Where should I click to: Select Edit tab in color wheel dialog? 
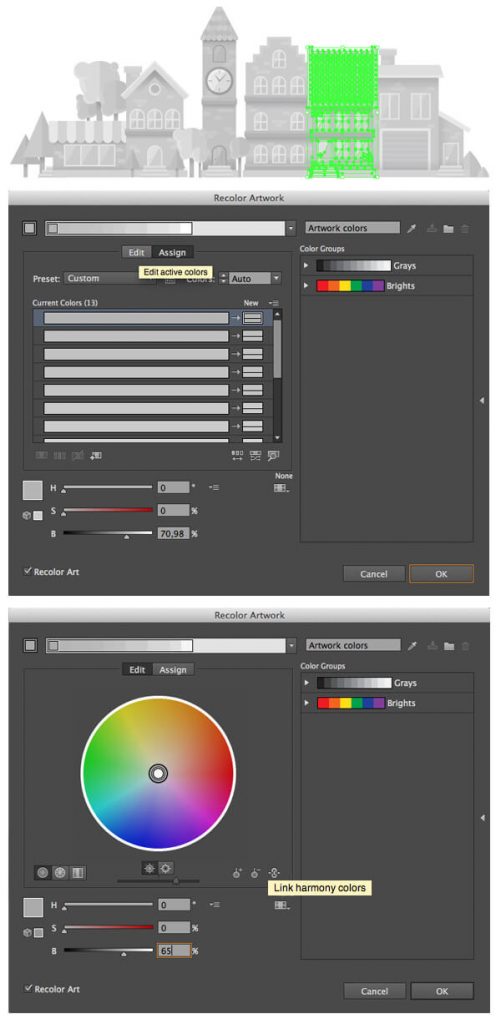click(x=137, y=669)
